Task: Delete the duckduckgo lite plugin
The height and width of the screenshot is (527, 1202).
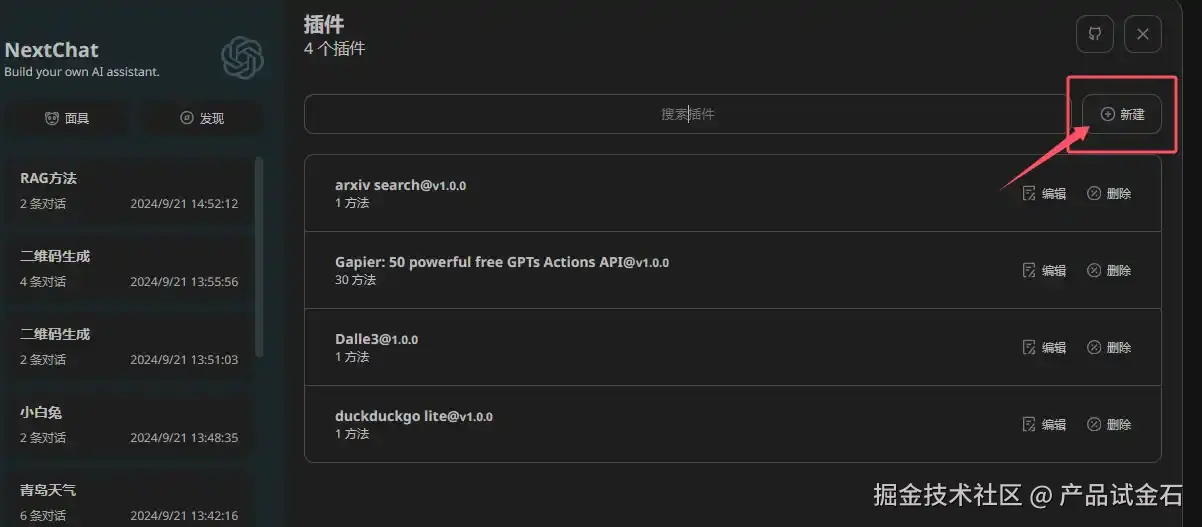Action: pos(1109,425)
